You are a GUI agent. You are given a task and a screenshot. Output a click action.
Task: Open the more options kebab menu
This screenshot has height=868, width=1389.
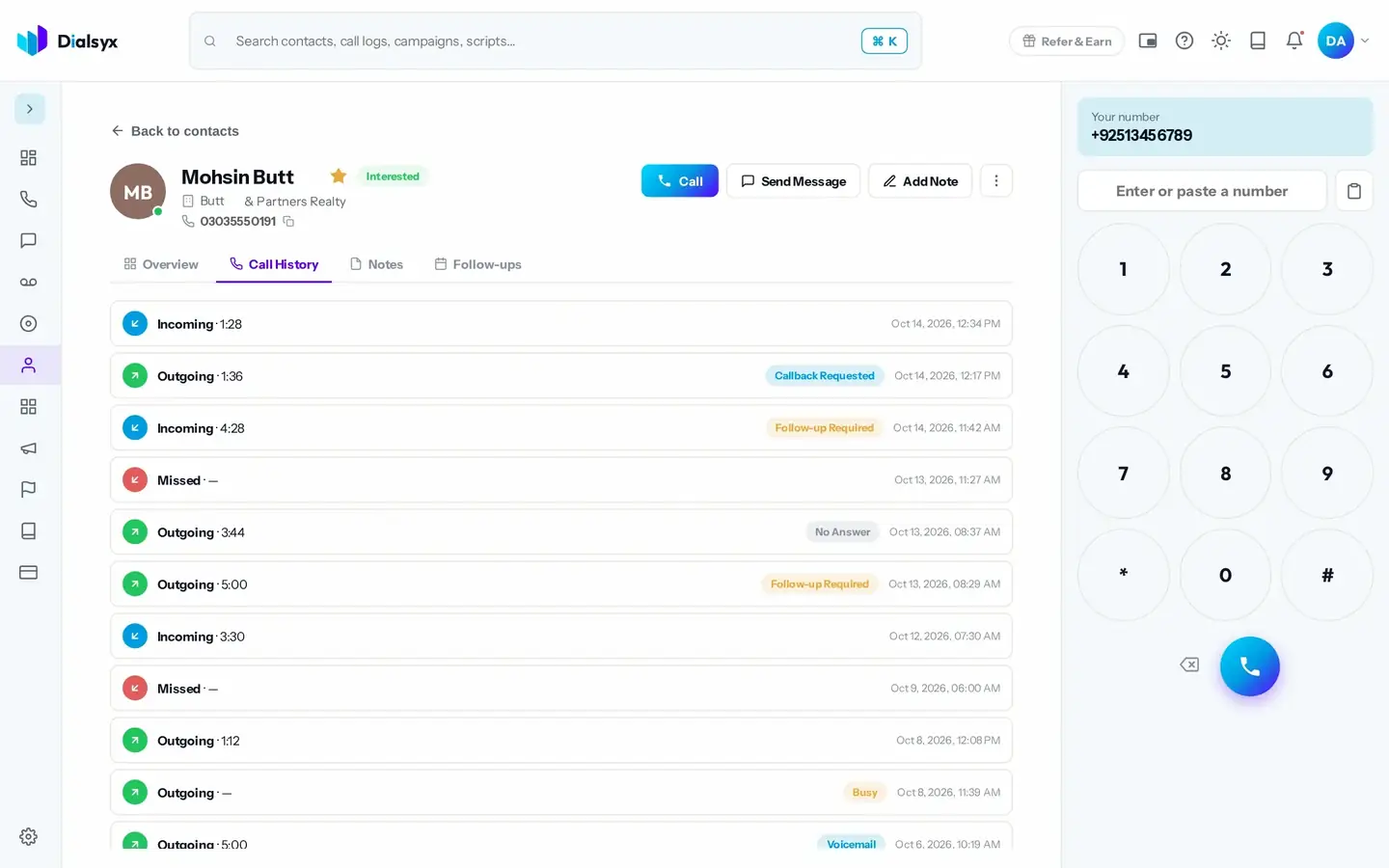[996, 180]
